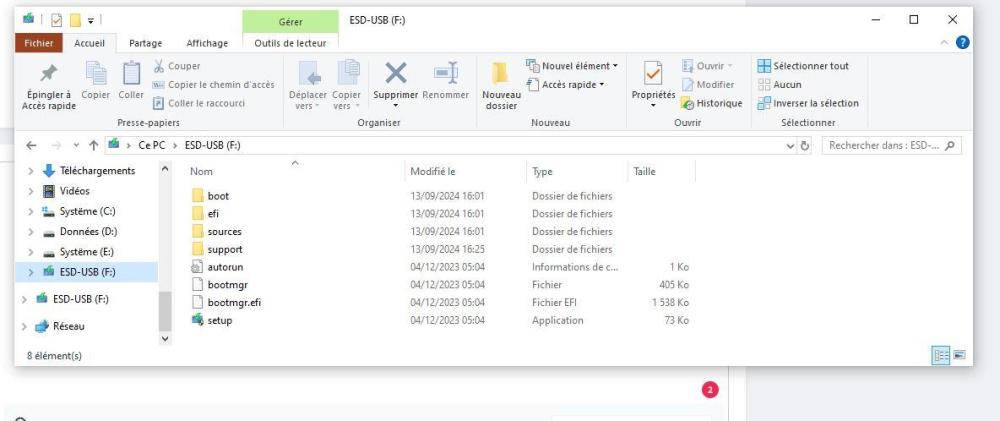
Task: Switch to details view icon
Action: pyautogui.click(x=941, y=355)
